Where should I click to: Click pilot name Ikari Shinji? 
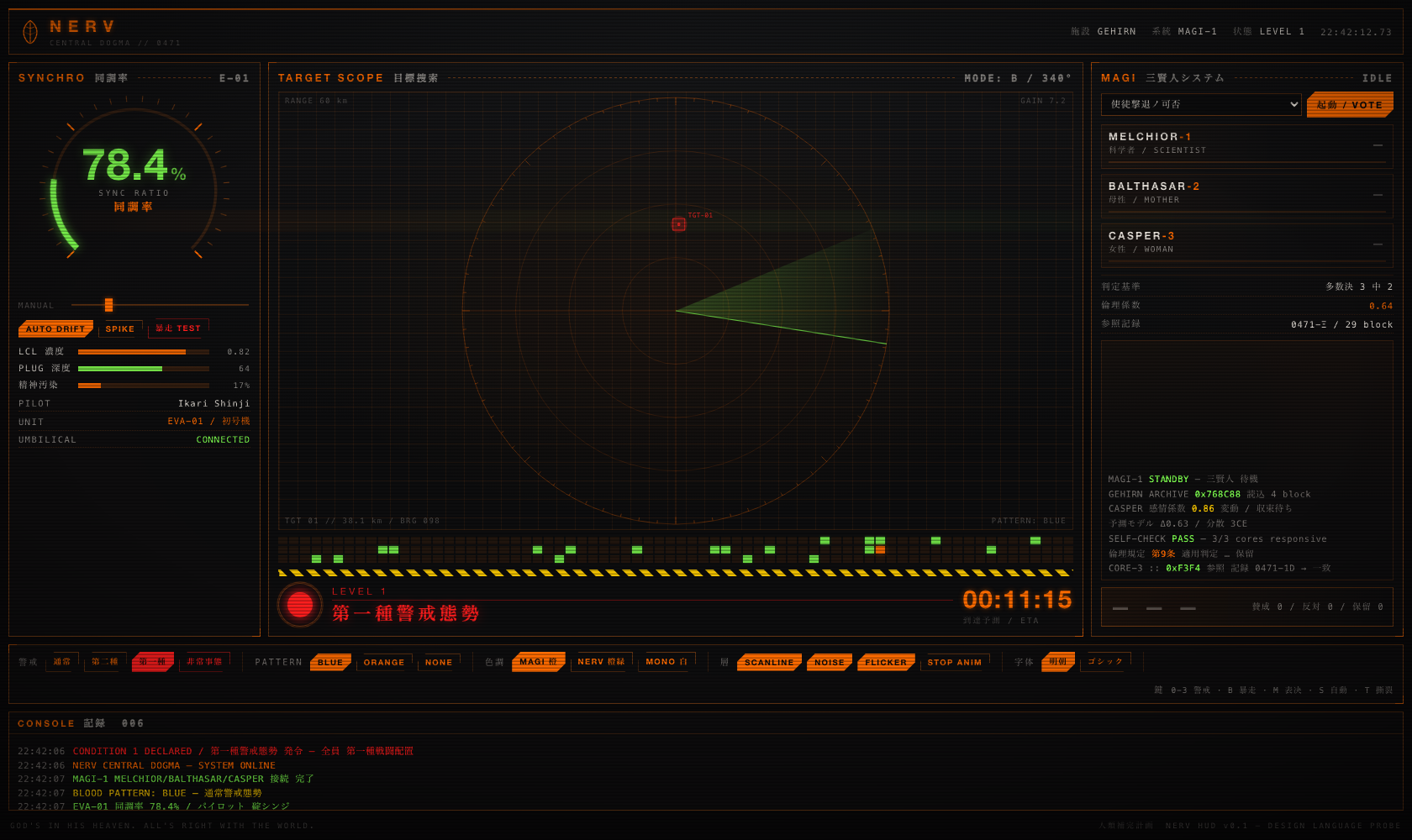click(213, 404)
